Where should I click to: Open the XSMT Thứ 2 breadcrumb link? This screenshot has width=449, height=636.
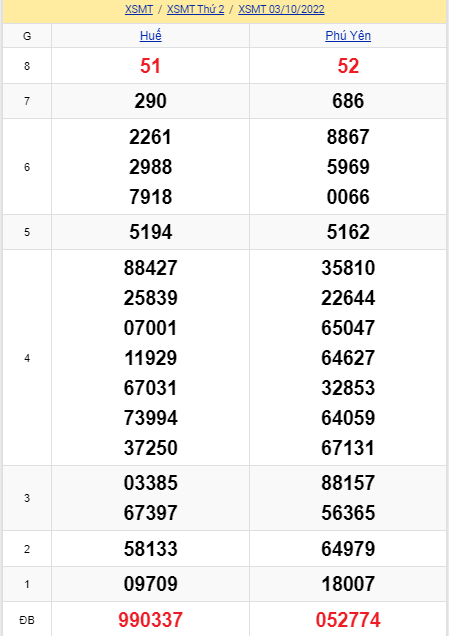tap(195, 9)
